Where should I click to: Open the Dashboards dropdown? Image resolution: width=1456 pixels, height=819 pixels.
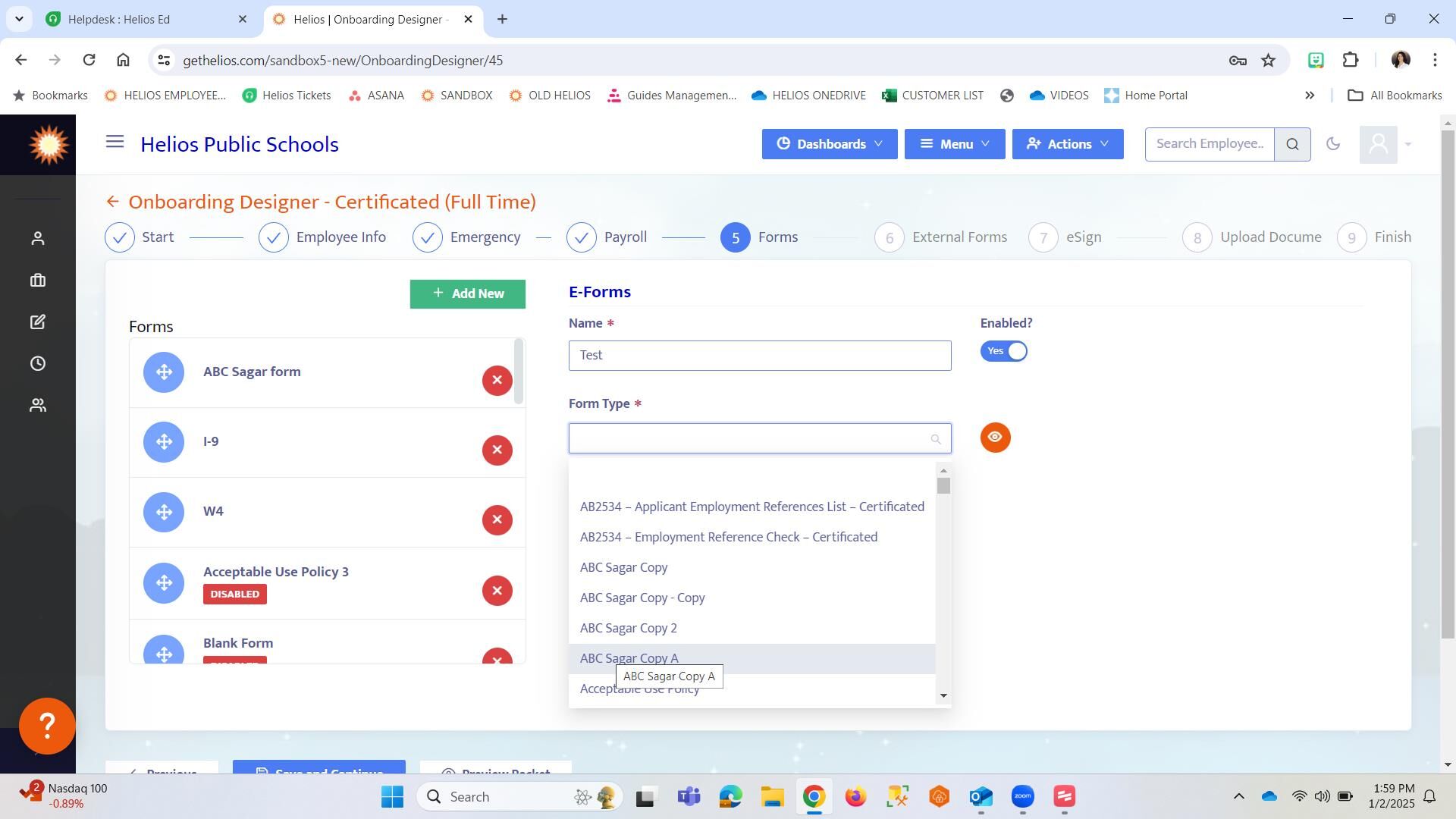click(829, 144)
